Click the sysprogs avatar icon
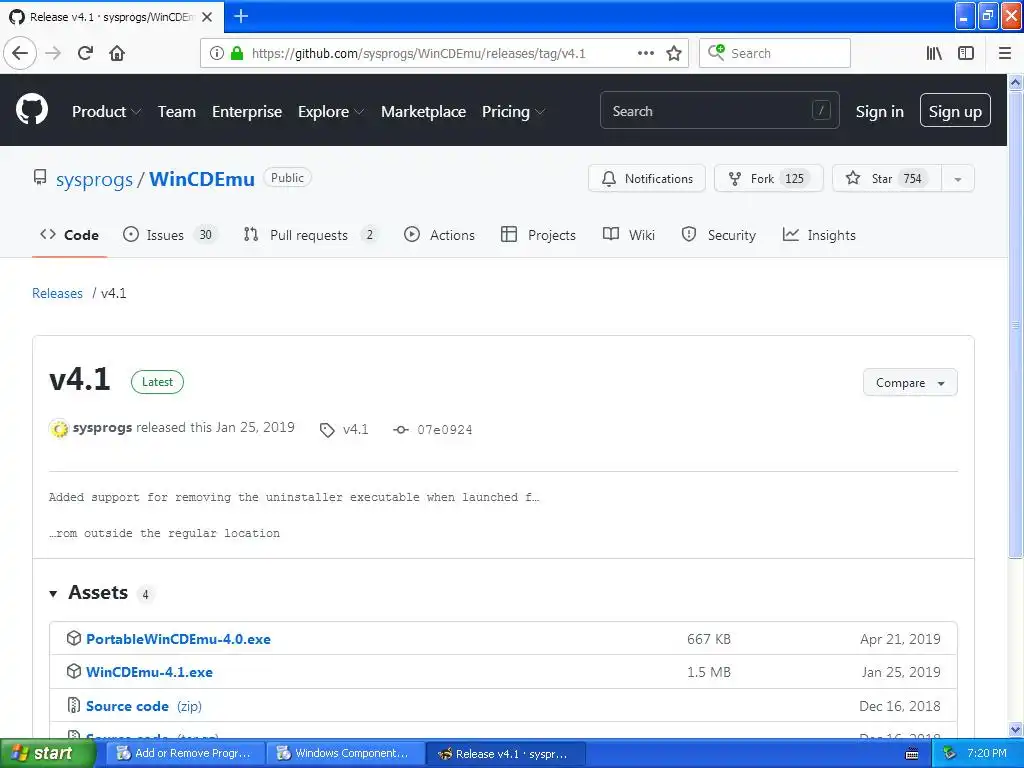Screen dimensions: 1024x768 coord(59,428)
